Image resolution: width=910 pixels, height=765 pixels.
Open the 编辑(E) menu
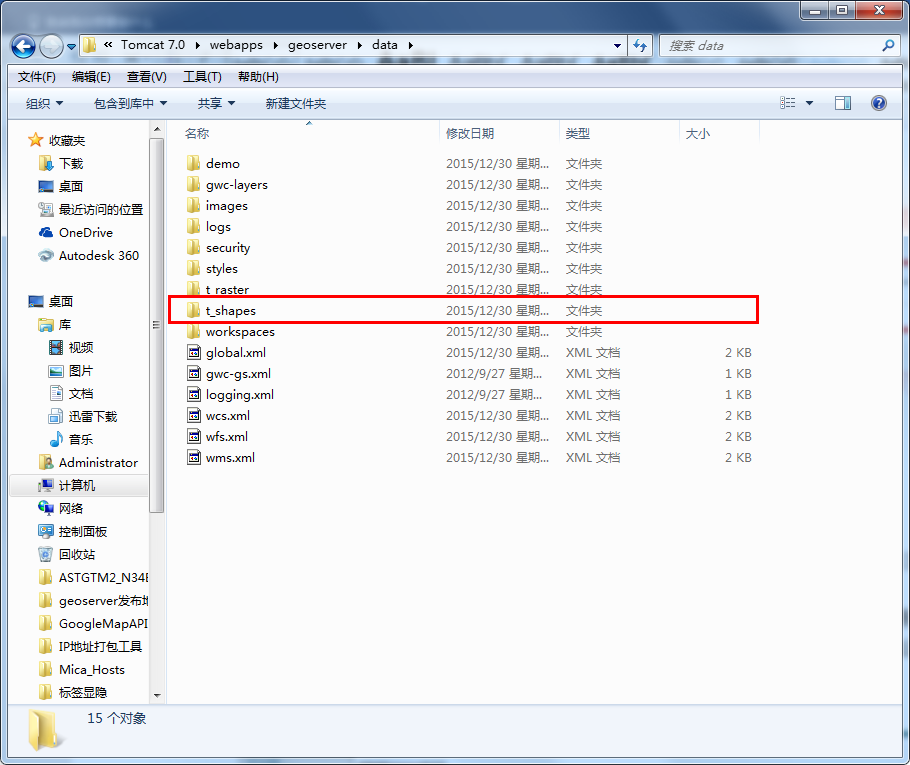pyautogui.click(x=91, y=77)
